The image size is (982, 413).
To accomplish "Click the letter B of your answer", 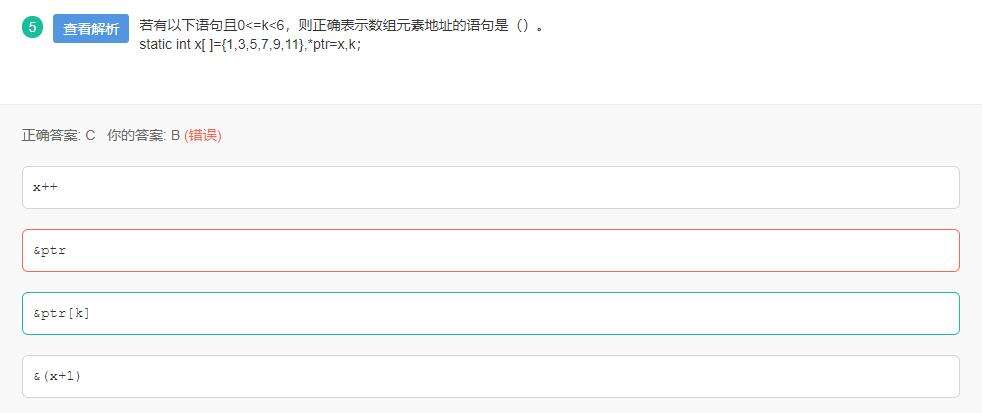I will tap(175, 135).
